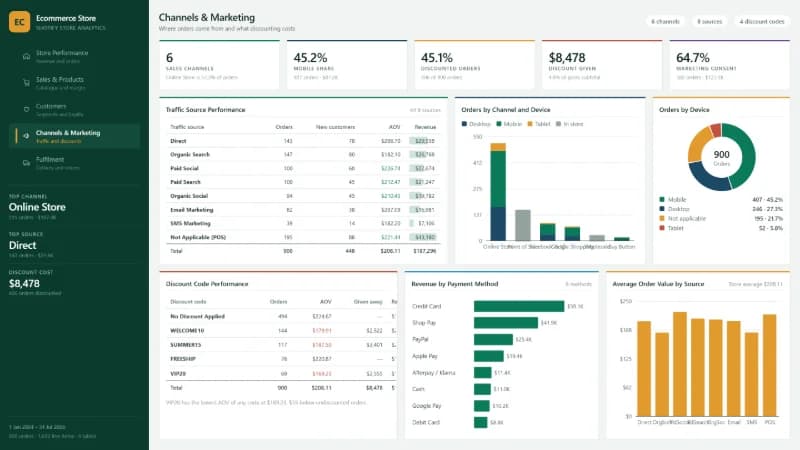The width and height of the screenshot is (800, 450).
Task: Click the WELCOME10 discount code row
Action: click(282, 331)
